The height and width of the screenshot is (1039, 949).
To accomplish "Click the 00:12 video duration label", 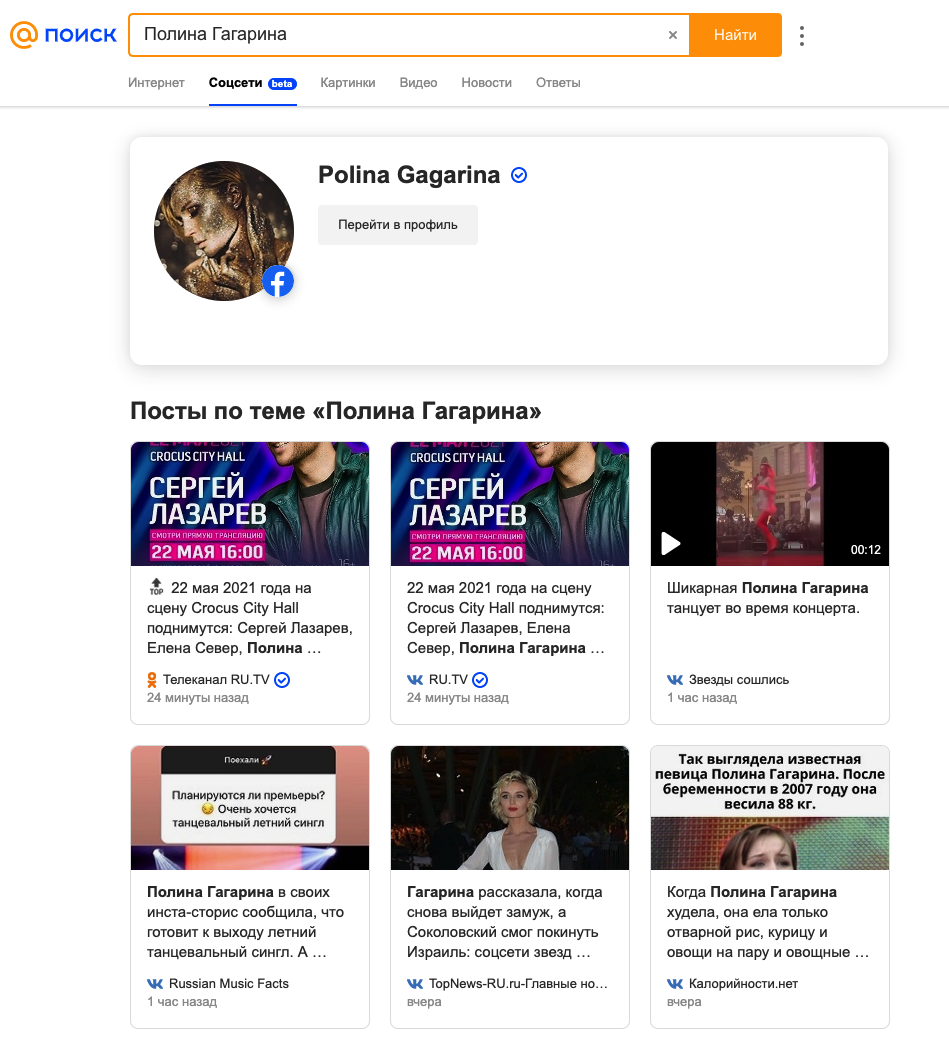I will tap(865, 550).
